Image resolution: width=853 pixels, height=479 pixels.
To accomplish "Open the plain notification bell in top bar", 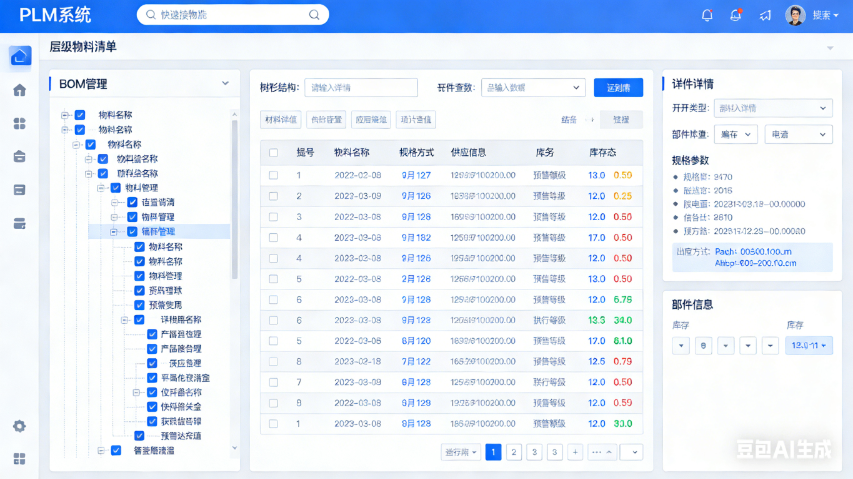I will [707, 15].
